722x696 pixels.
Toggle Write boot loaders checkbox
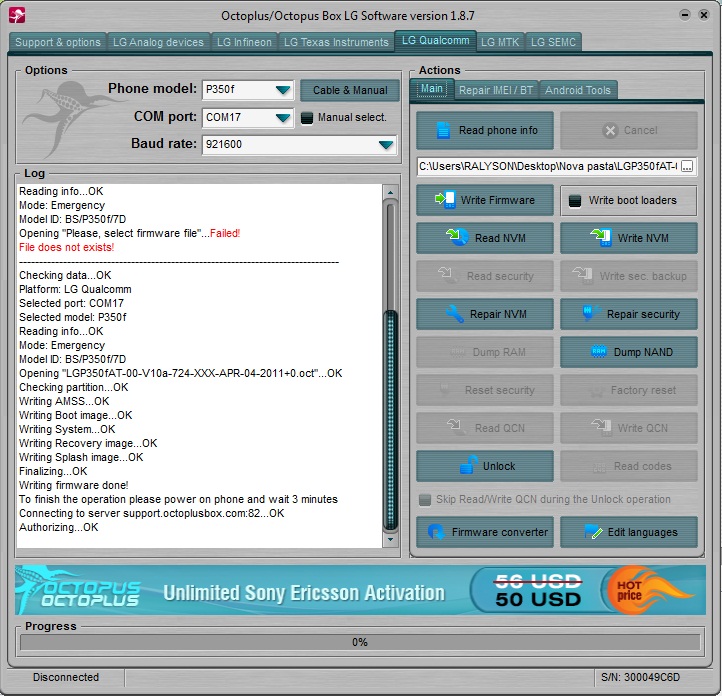575,201
